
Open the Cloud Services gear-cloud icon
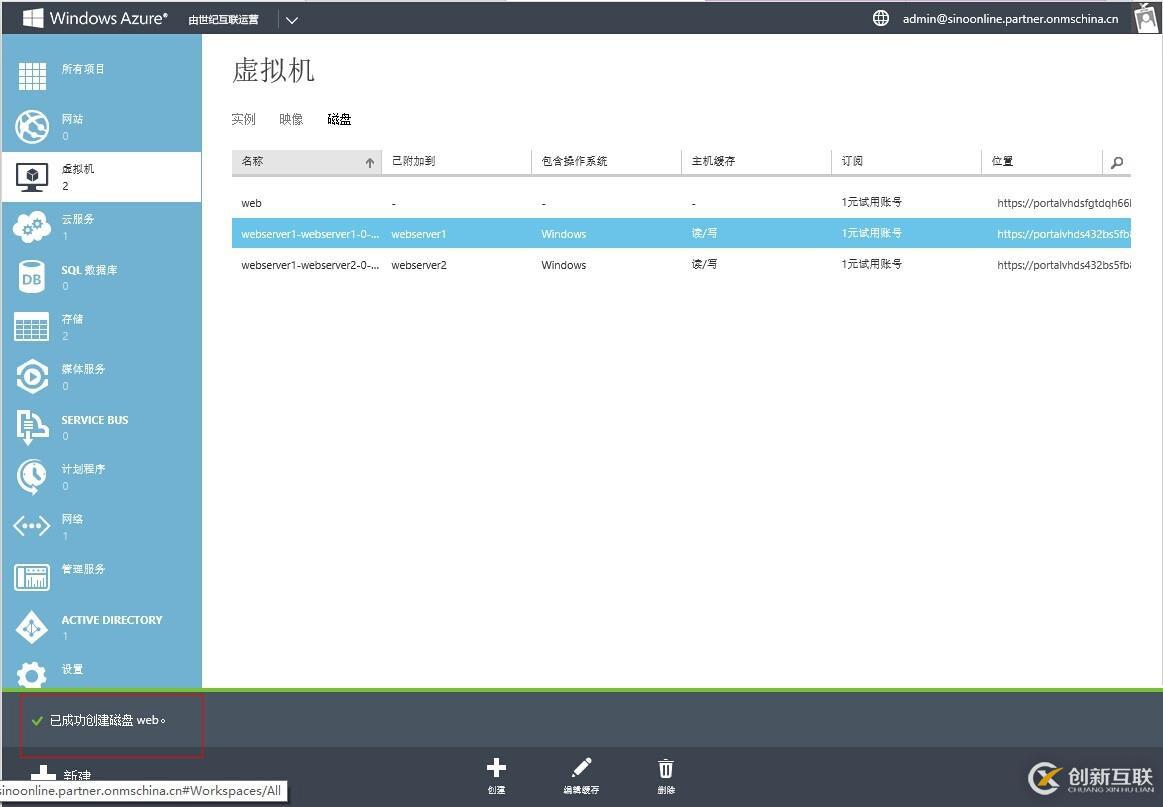tap(32, 226)
